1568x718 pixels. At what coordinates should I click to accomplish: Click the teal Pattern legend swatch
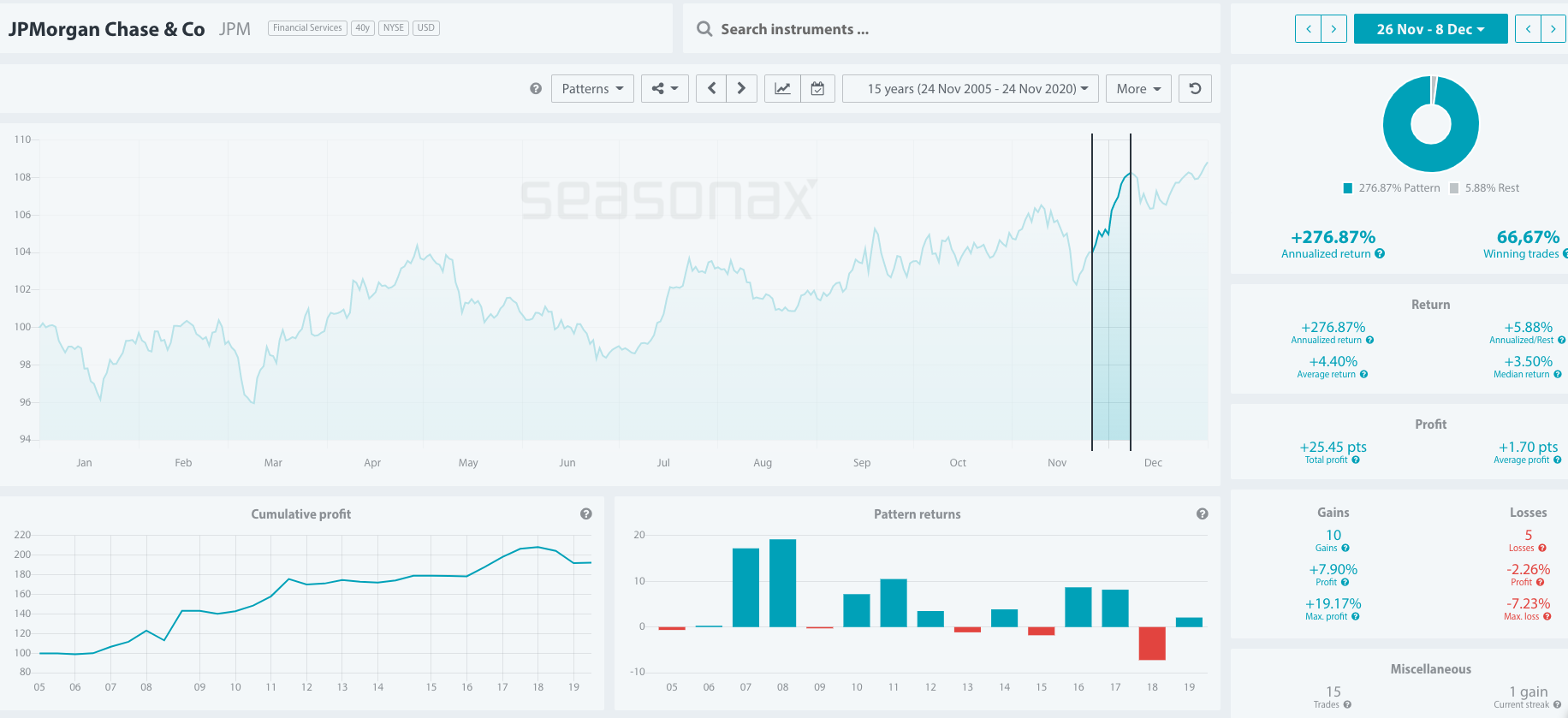[1348, 188]
